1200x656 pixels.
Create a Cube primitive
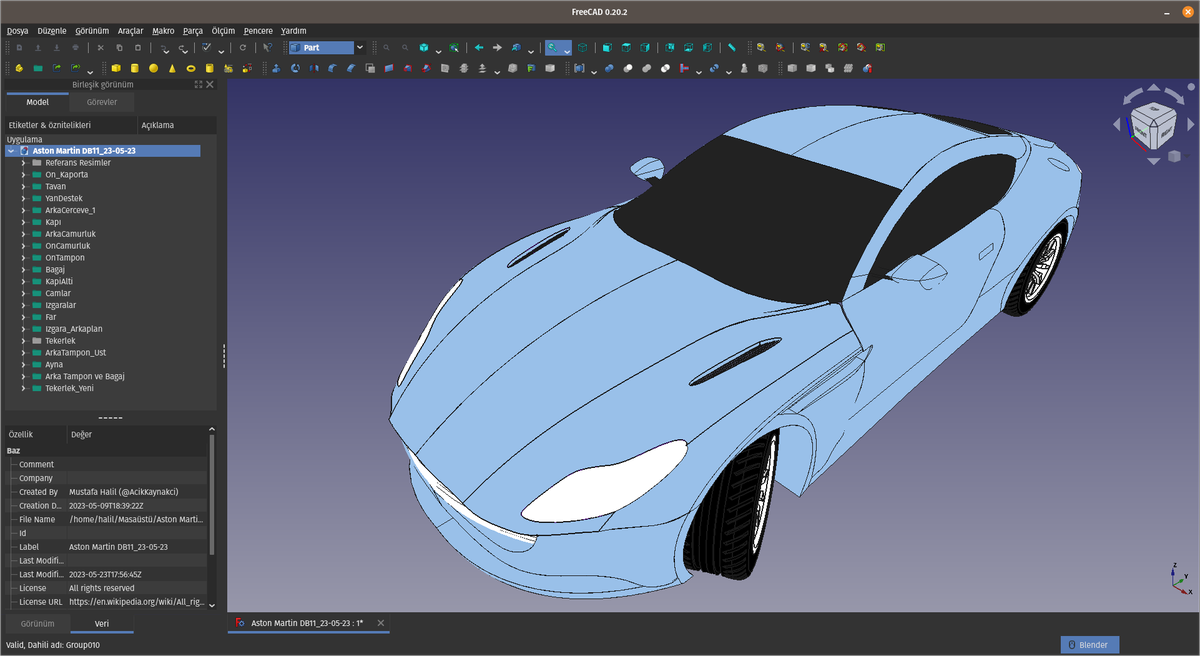tap(116, 68)
